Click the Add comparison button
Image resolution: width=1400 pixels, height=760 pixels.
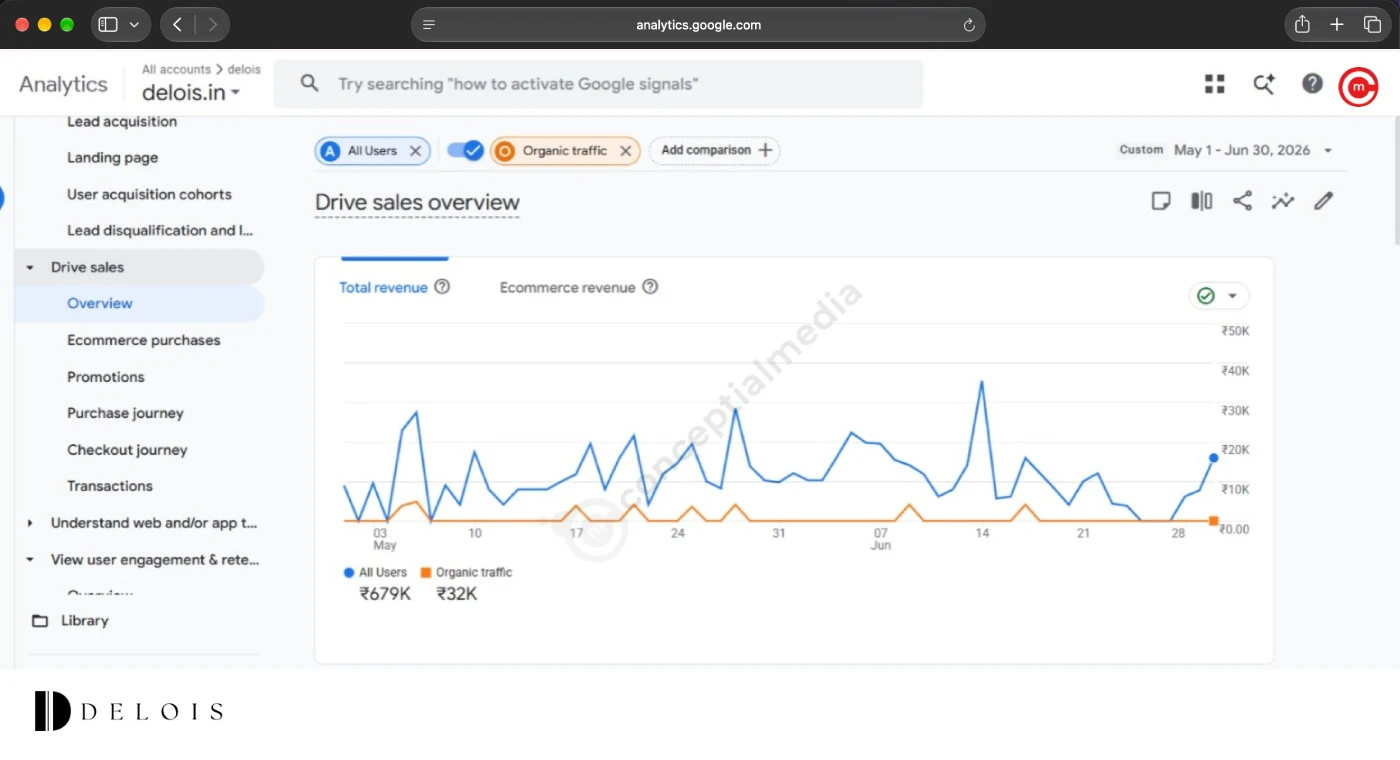coord(715,151)
